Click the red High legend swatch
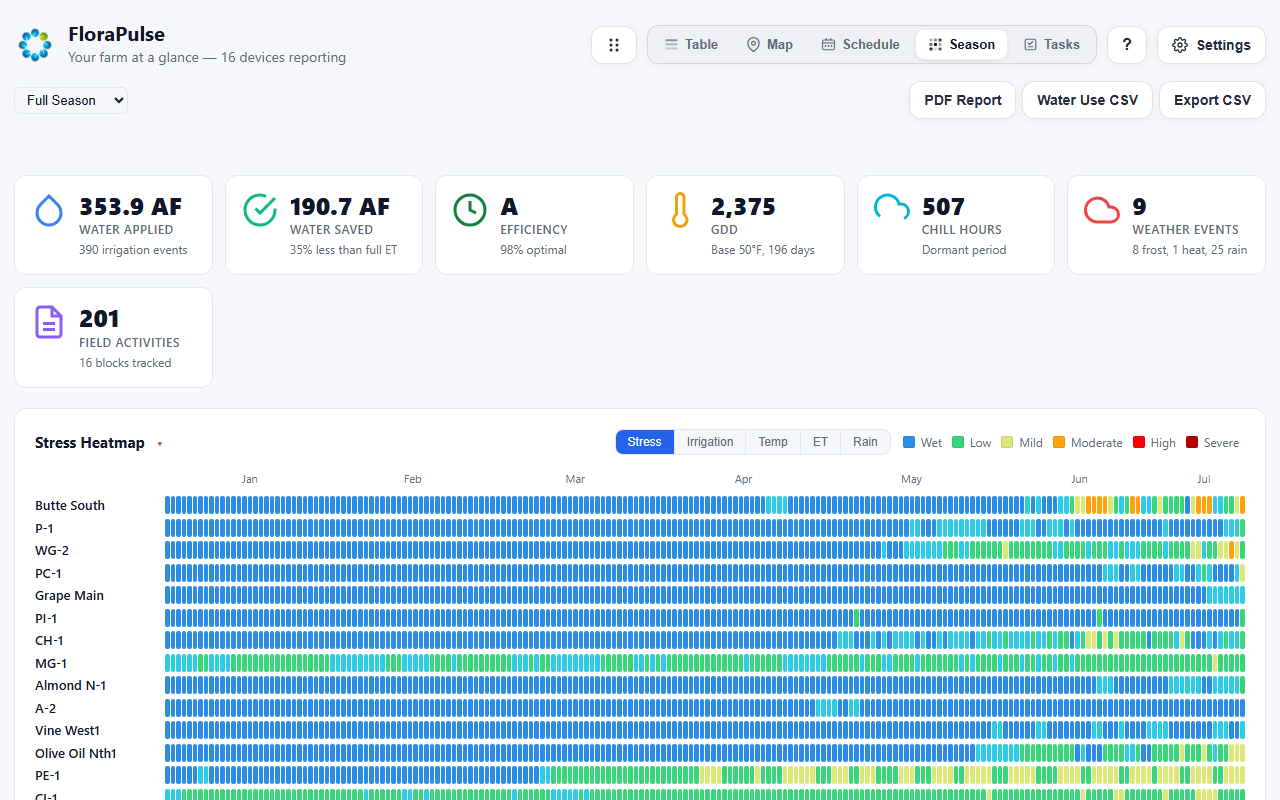Viewport: 1280px width, 800px height. pyautogui.click(x=1139, y=443)
